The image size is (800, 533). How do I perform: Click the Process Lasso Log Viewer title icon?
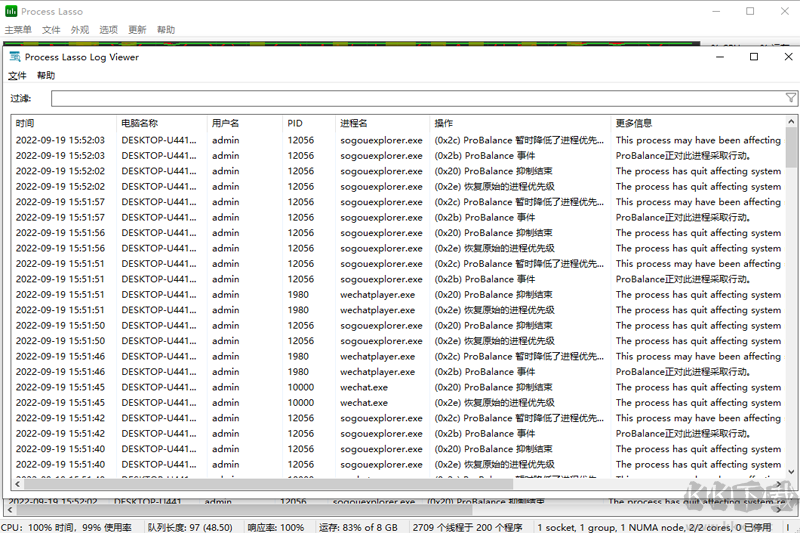point(15,57)
